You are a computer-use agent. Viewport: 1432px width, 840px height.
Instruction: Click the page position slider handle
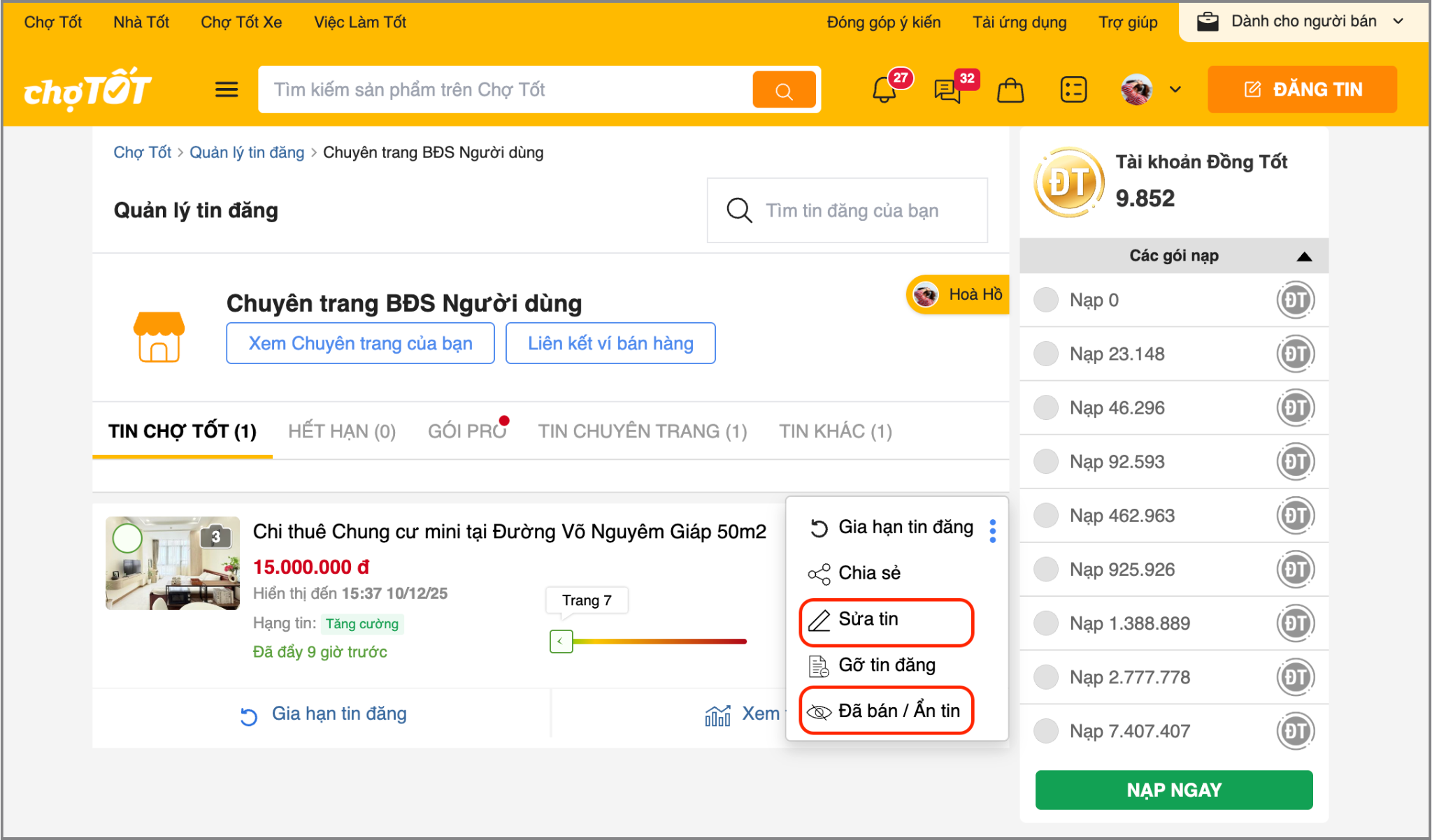pos(561,641)
